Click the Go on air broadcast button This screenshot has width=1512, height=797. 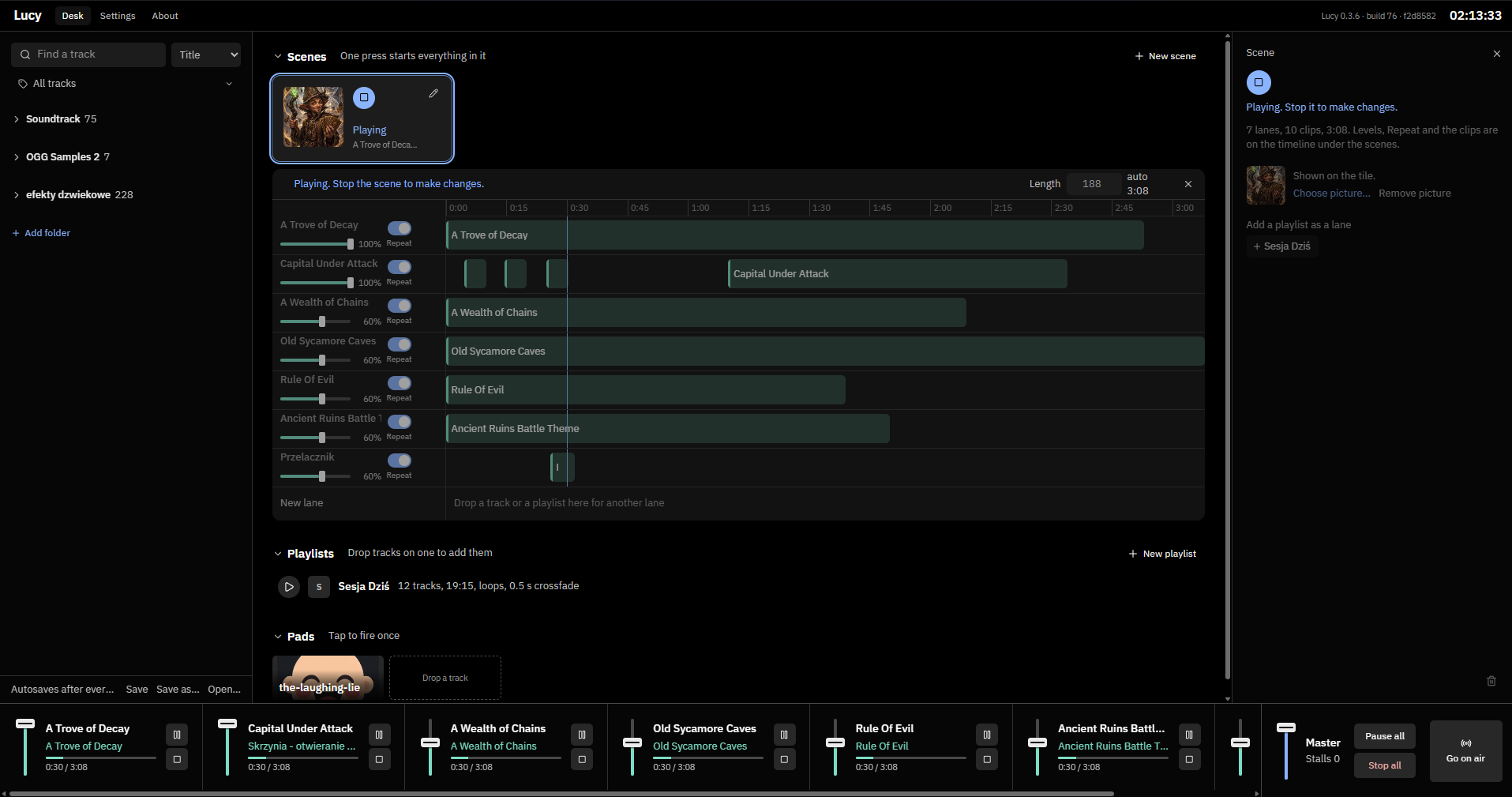pyautogui.click(x=1465, y=751)
